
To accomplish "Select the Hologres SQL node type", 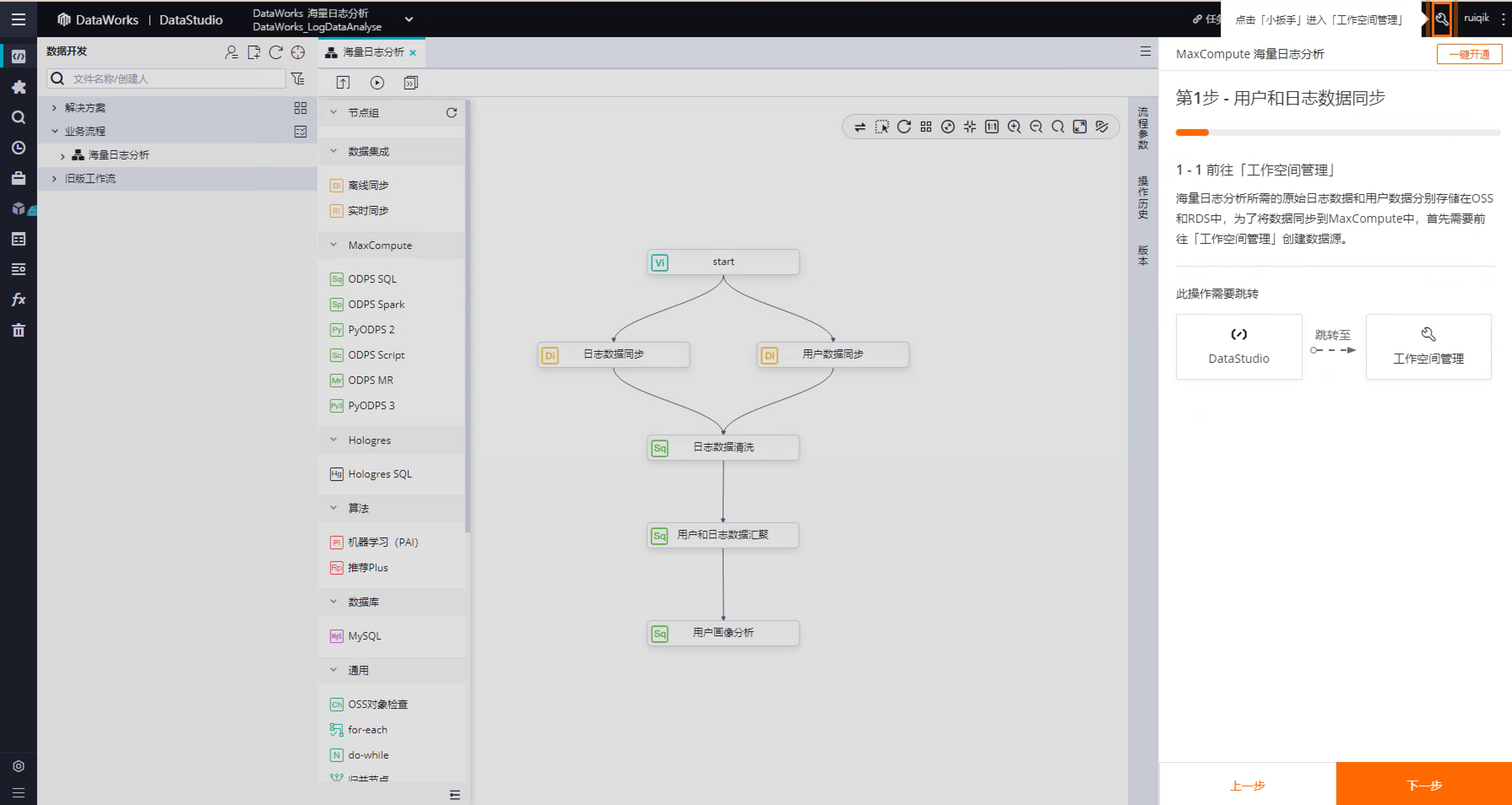I will (x=371, y=474).
